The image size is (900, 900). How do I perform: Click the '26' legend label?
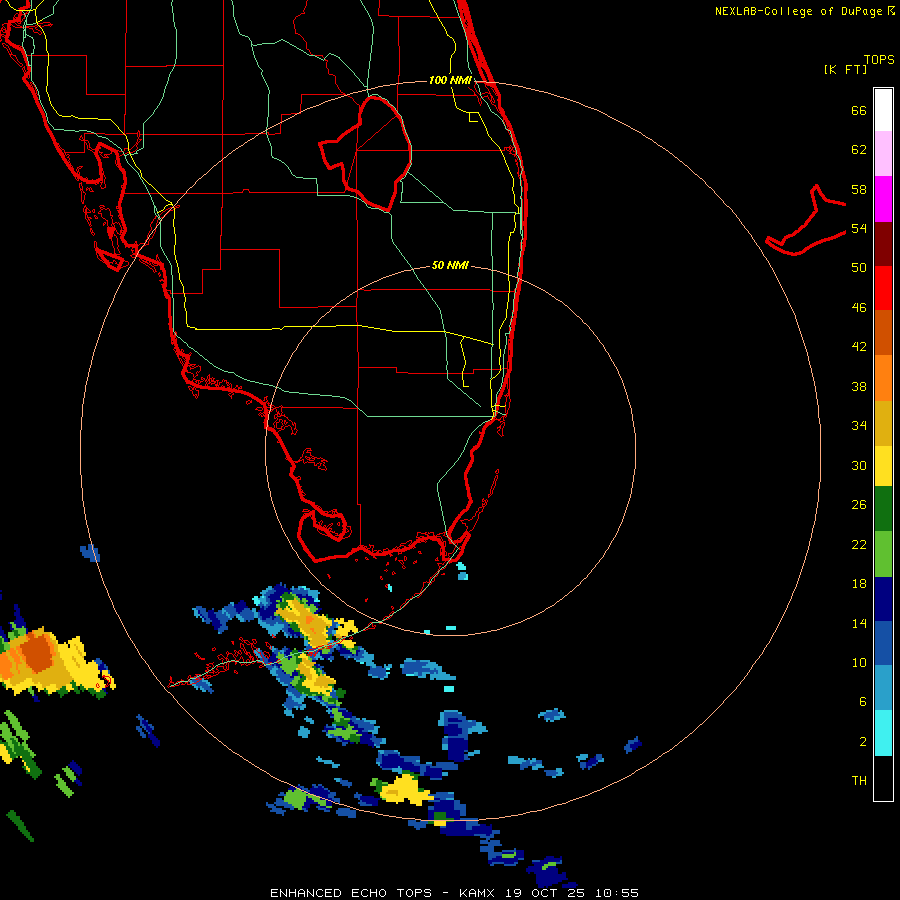(x=859, y=505)
